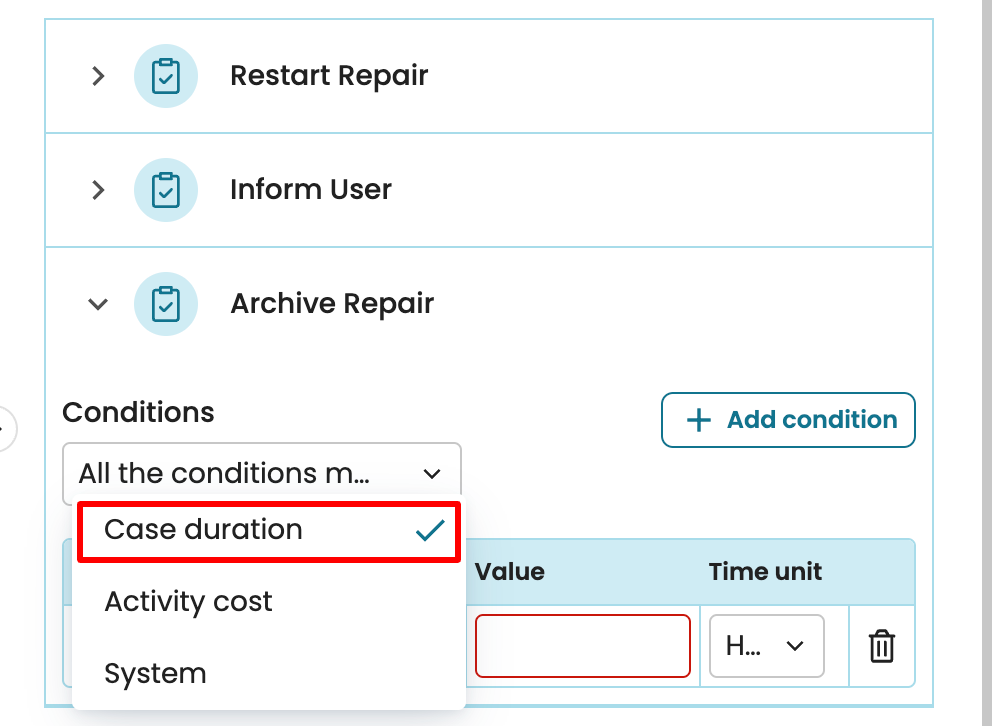Image resolution: width=992 pixels, height=726 pixels.
Task: Click the Time unit column header
Action: 765,572
